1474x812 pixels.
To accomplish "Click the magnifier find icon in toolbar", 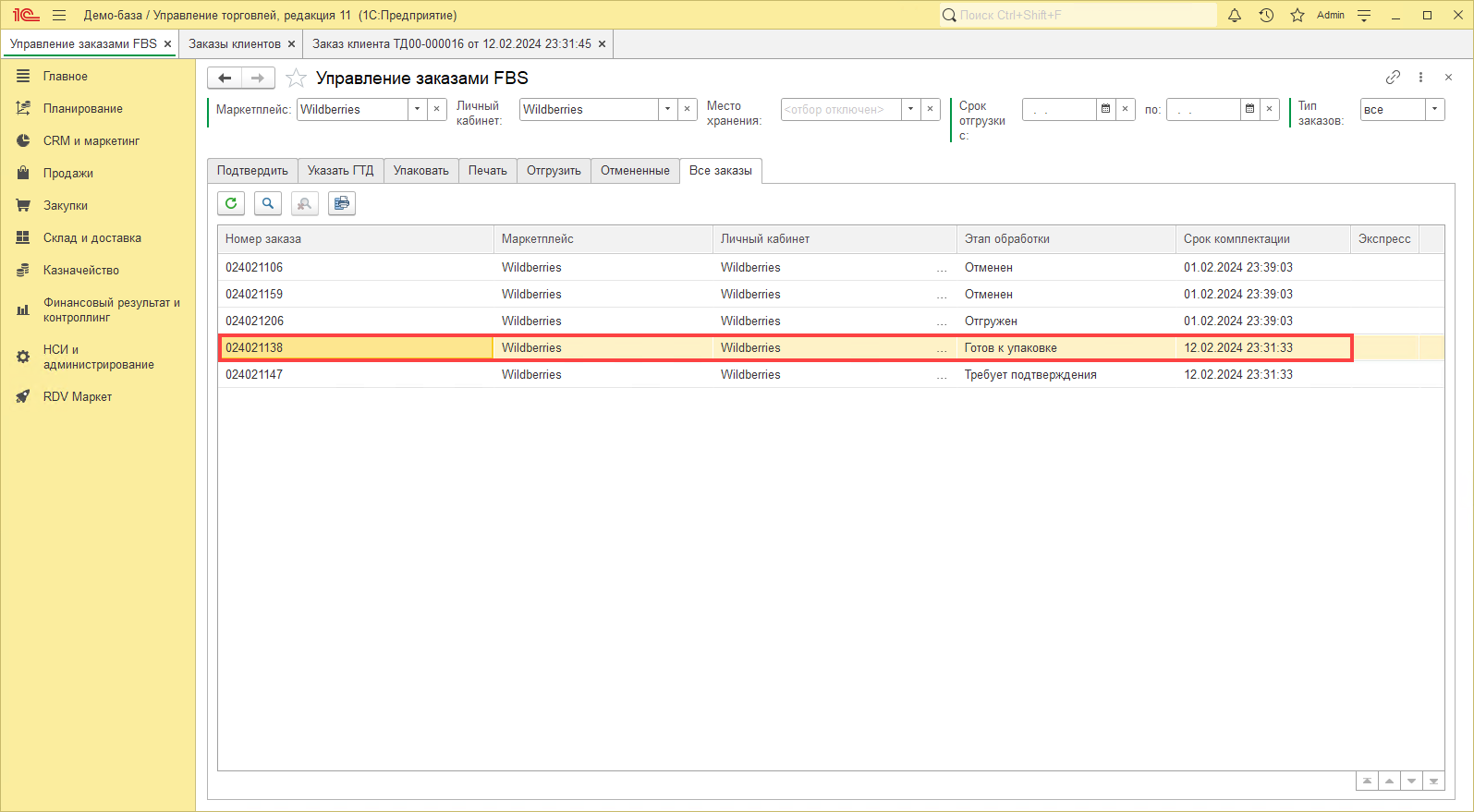I will [x=268, y=203].
